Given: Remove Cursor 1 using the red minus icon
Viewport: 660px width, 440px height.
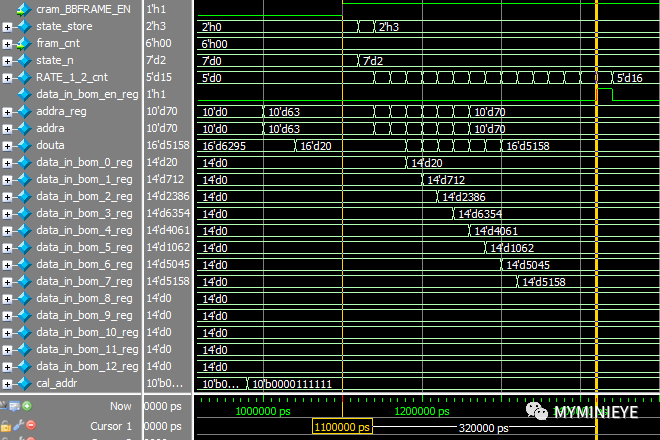Looking at the screenshot, I should (x=31, y=425).
